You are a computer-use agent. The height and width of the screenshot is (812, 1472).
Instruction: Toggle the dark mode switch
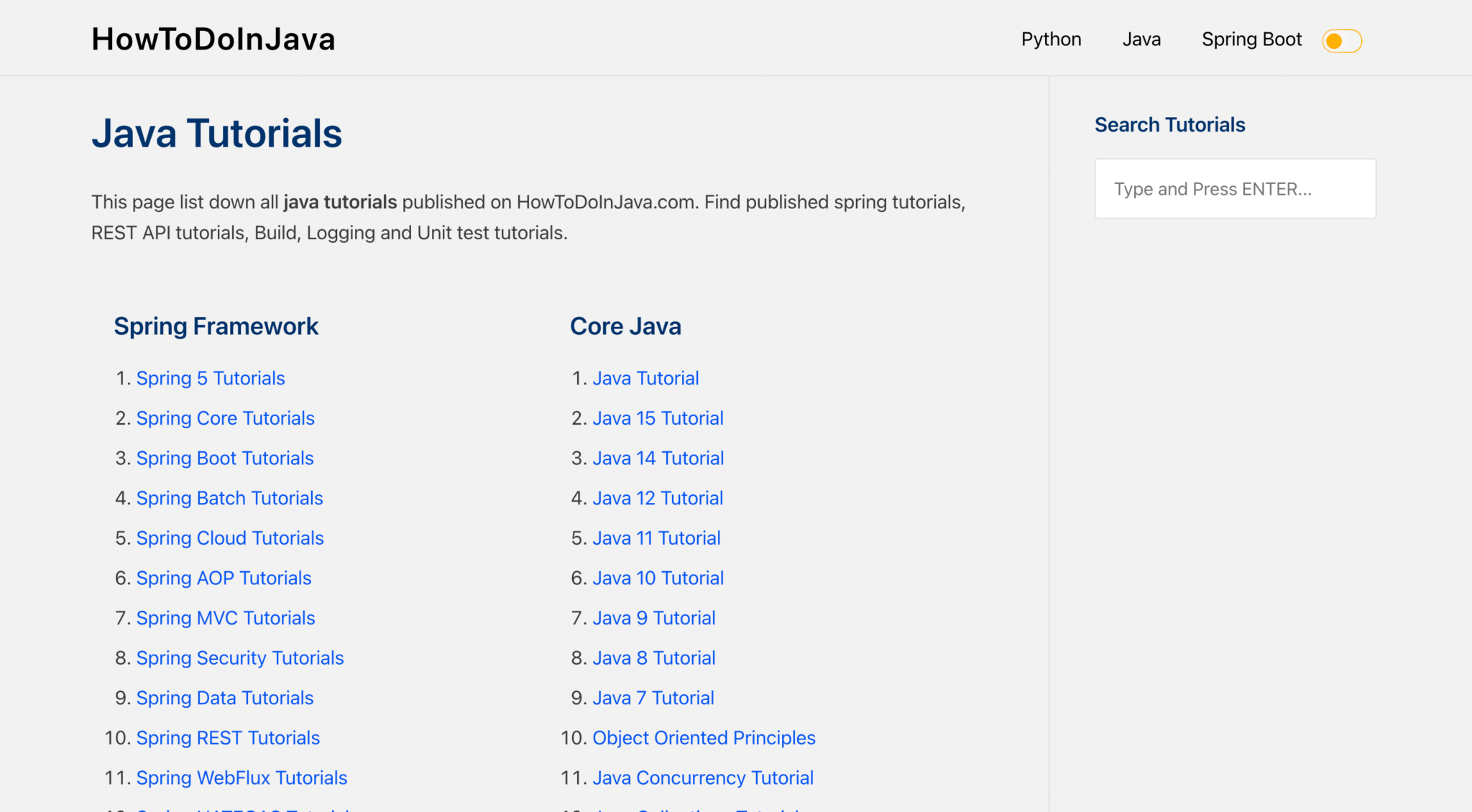1342,40
